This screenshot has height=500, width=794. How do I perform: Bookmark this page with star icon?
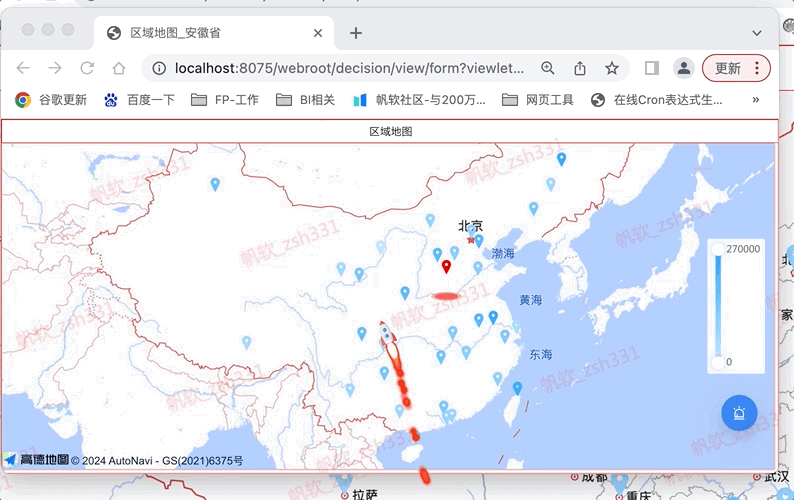(612, 68)
